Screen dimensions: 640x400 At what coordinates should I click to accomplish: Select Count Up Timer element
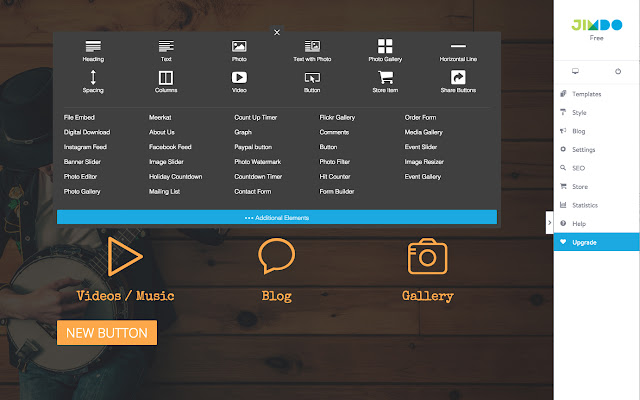coord(256,118)
